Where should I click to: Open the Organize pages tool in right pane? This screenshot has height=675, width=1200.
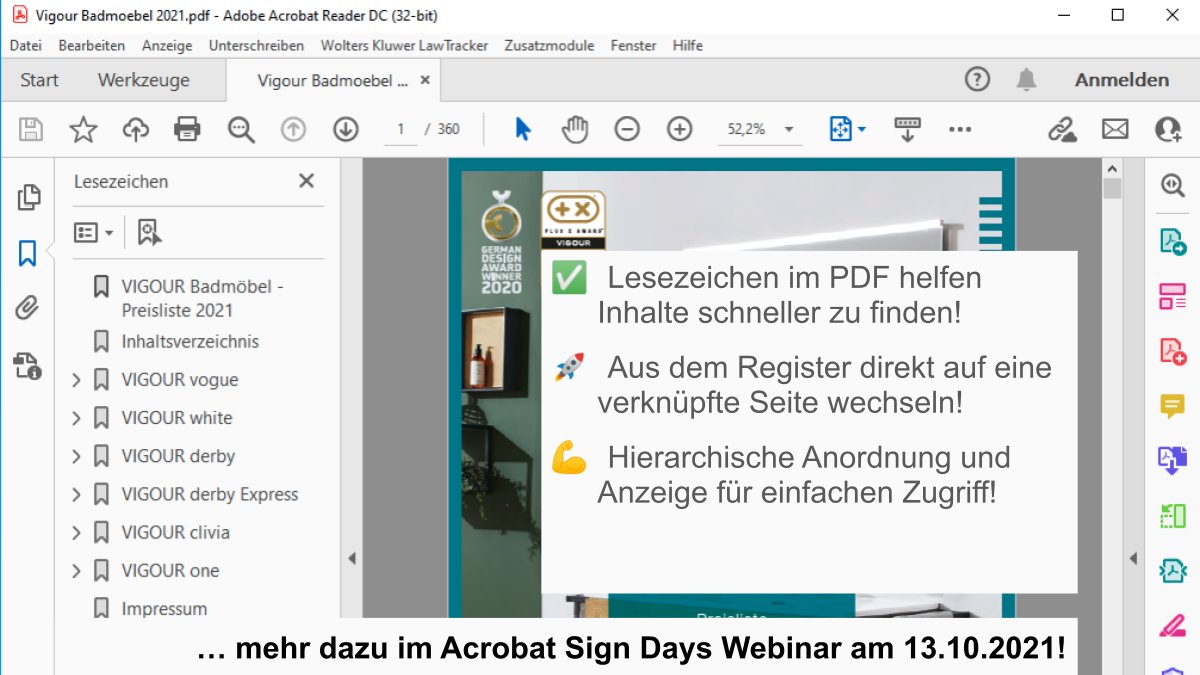(1172, 296)
